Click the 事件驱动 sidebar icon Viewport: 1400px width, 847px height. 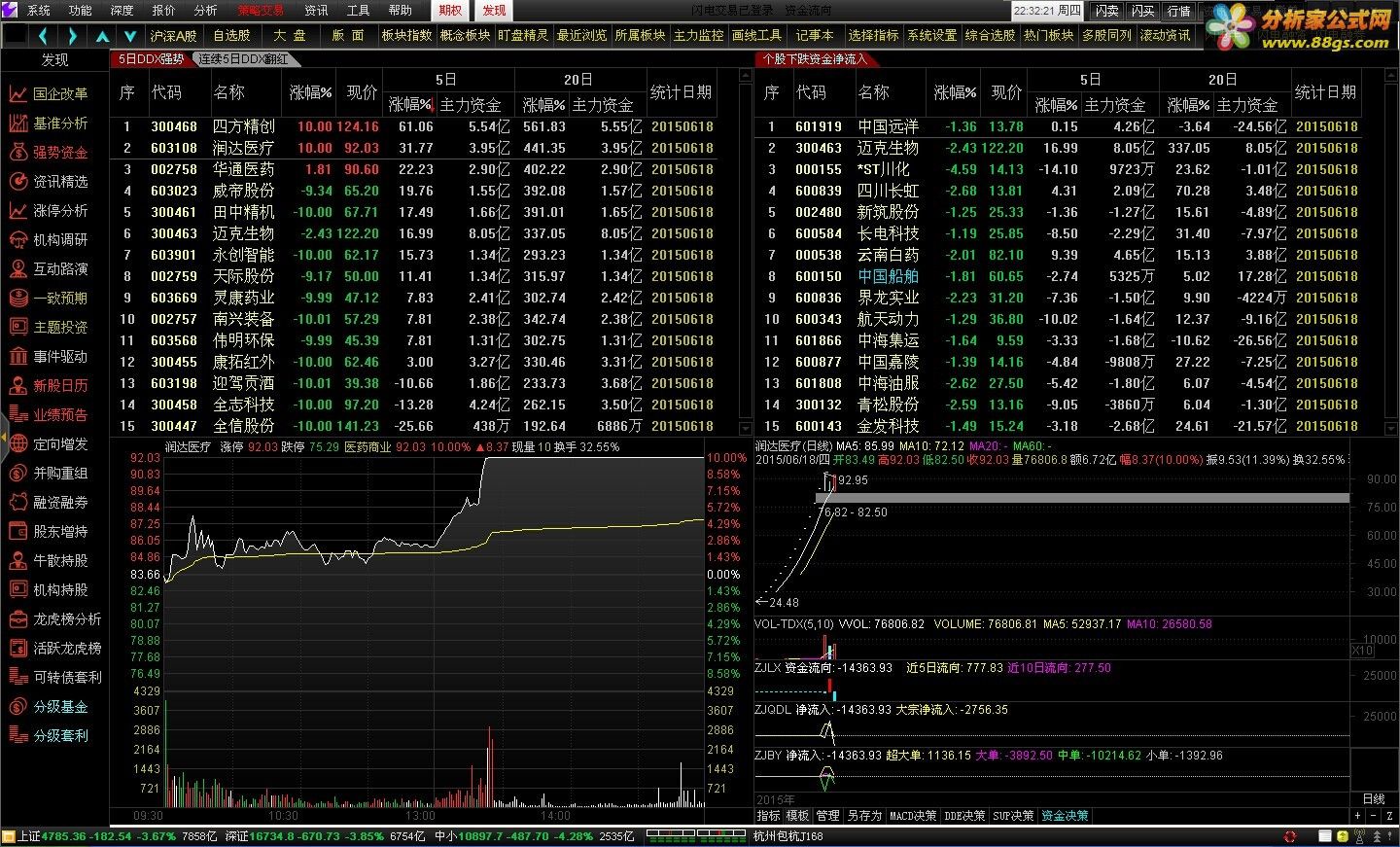pos(17,357)
